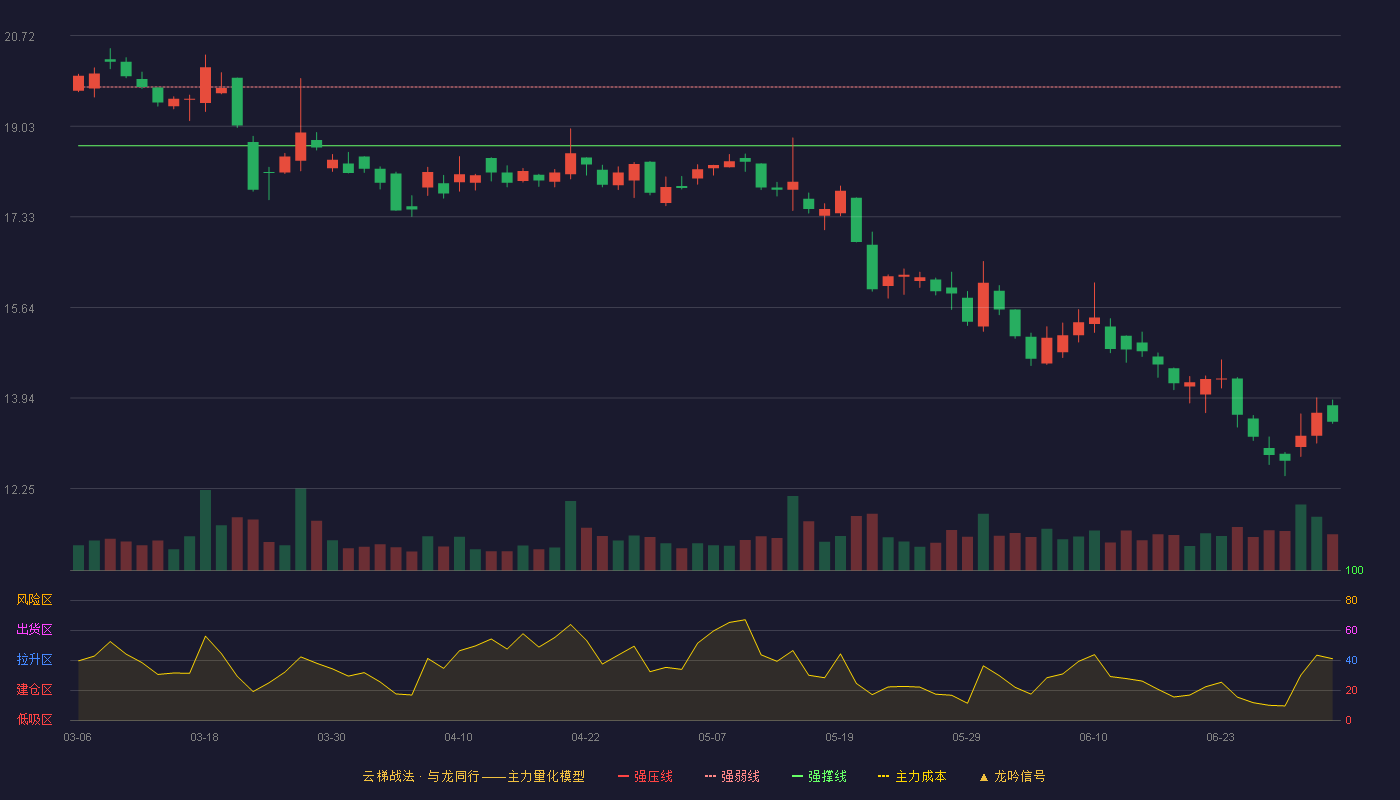Click the 06-23 date label
This screenshot has height=800, width=1400.
[x=1221, y=737]
